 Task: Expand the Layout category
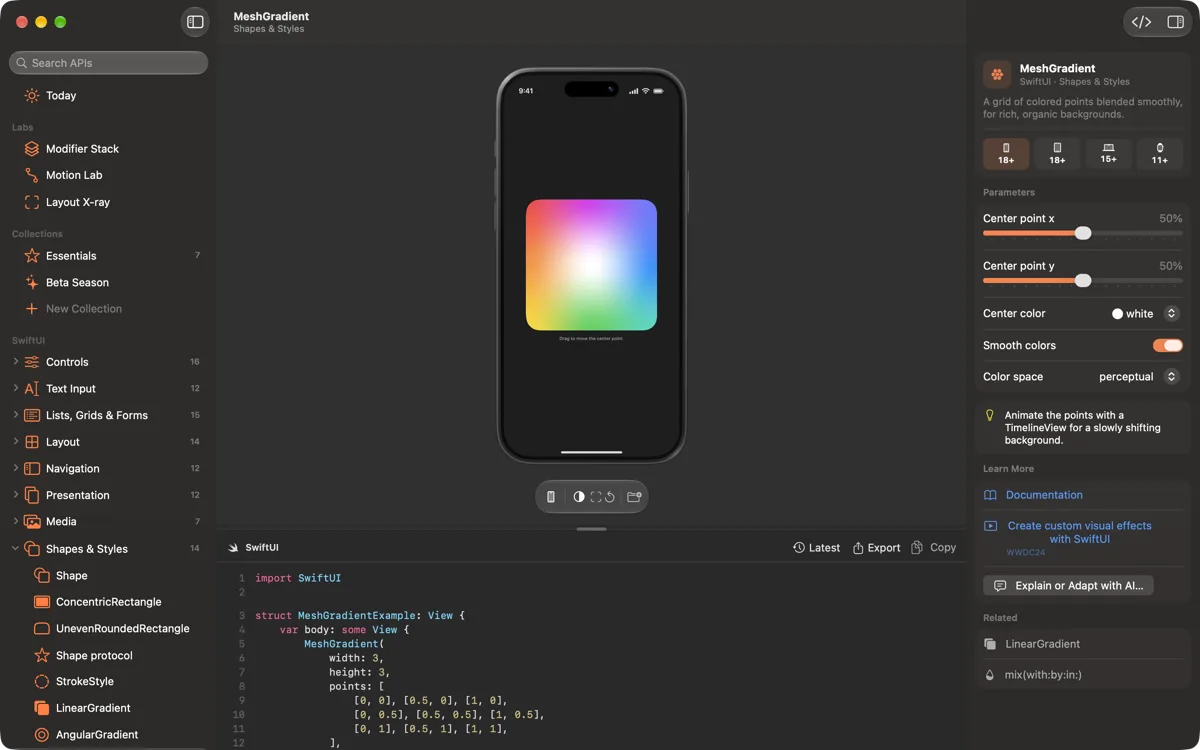tap(16, 442)
